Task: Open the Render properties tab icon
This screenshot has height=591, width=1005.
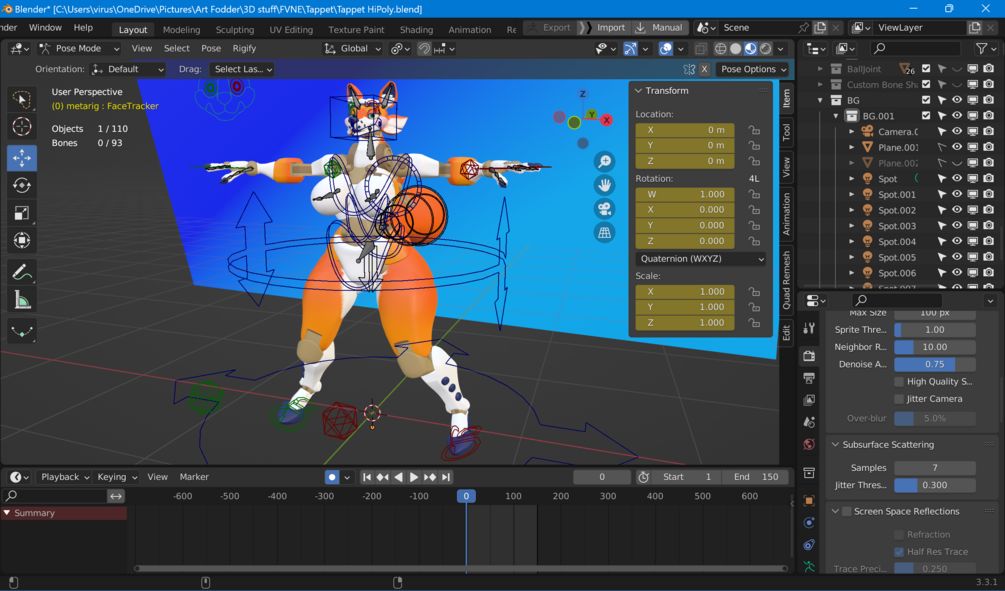Action: (x=809, y=356)
